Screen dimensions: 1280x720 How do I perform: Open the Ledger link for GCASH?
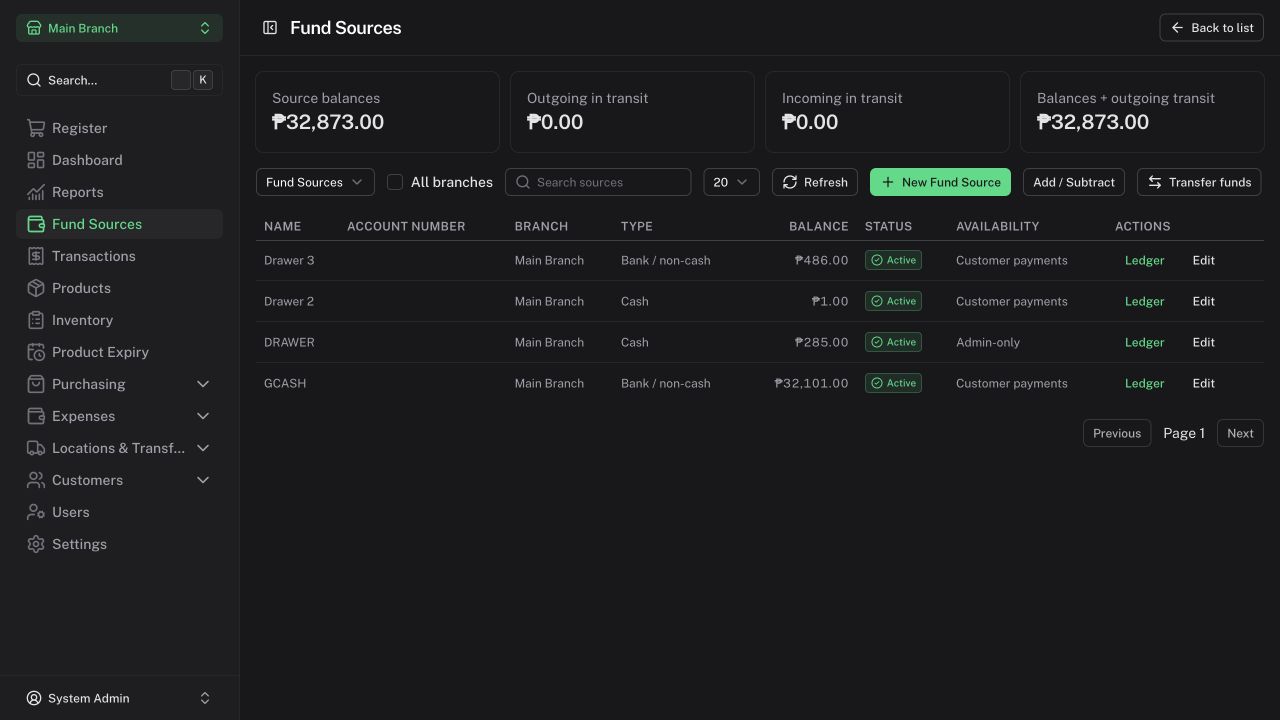1144,383
